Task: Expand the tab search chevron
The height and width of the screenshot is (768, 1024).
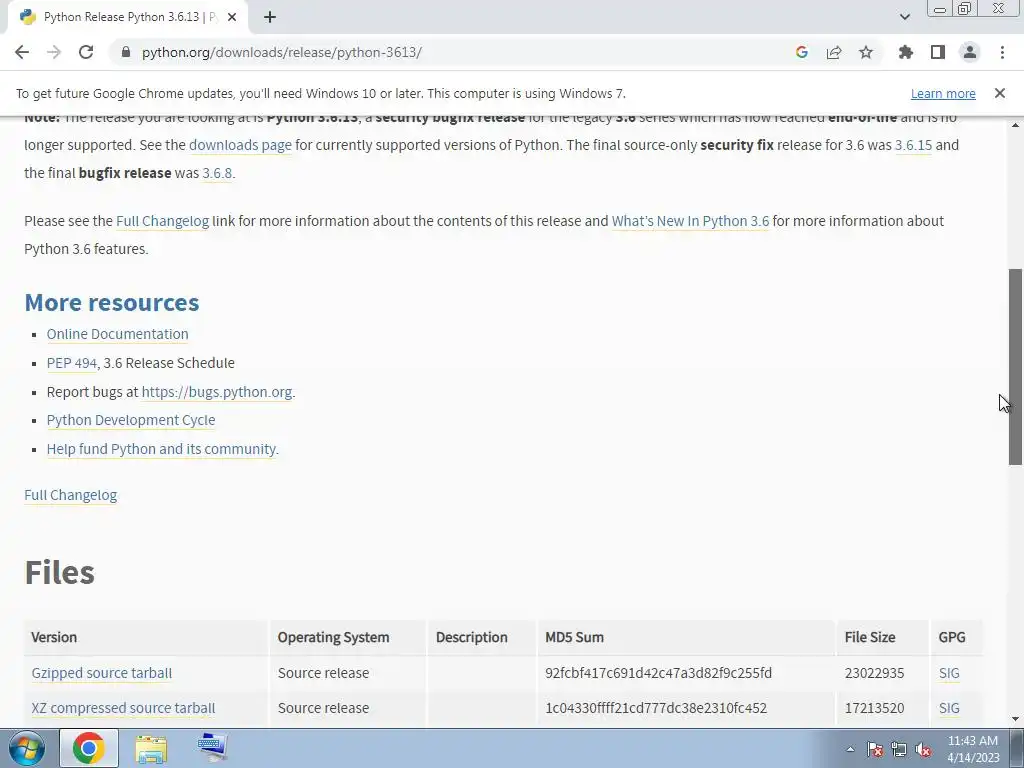Action: pos(904,17)
